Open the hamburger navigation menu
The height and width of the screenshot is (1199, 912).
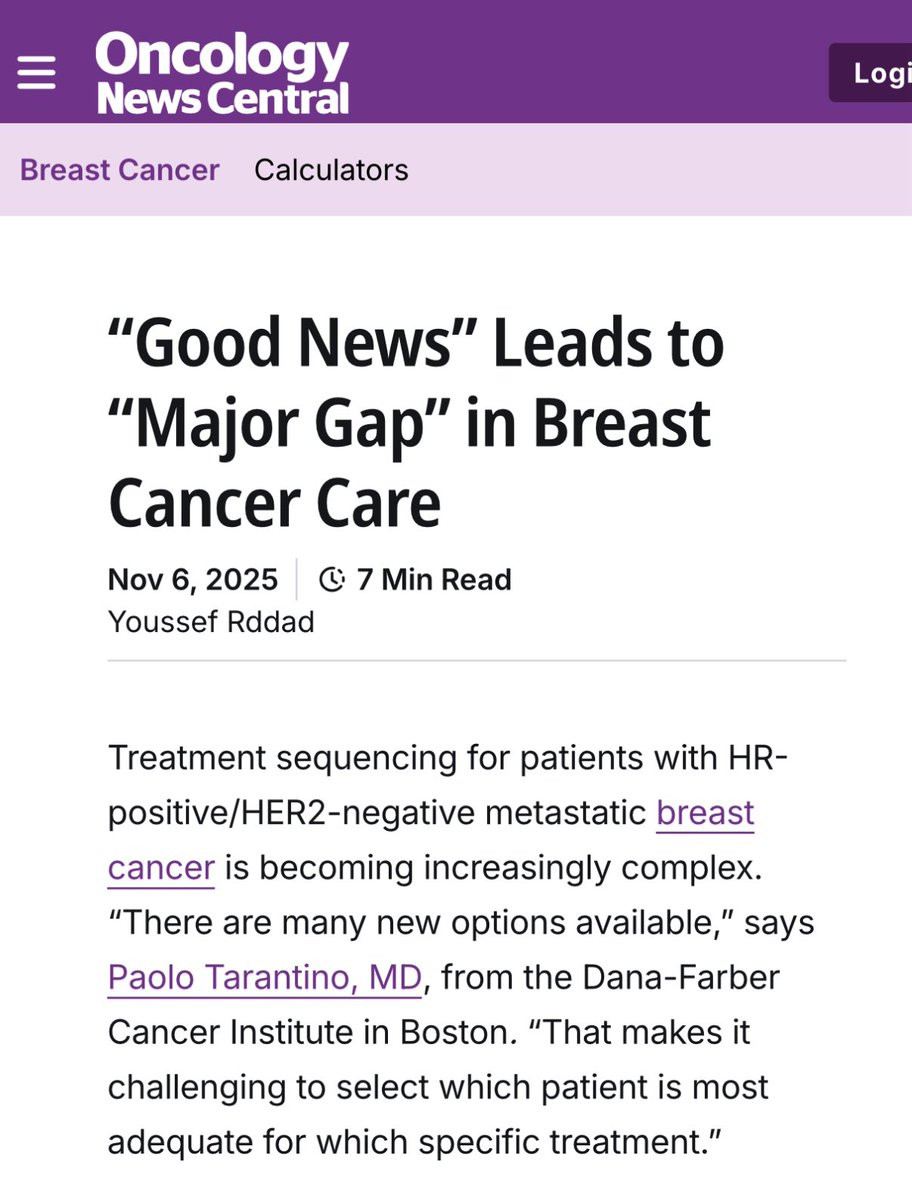pyautogui.click(x=36, y=73)
